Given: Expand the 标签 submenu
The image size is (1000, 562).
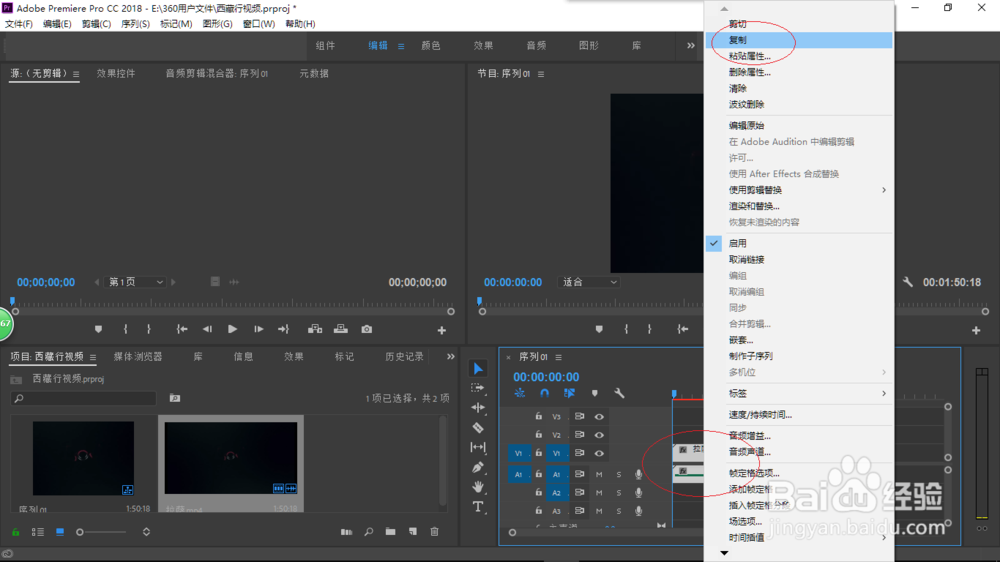Looking at the screenshot, I should (x=799, y=394).
